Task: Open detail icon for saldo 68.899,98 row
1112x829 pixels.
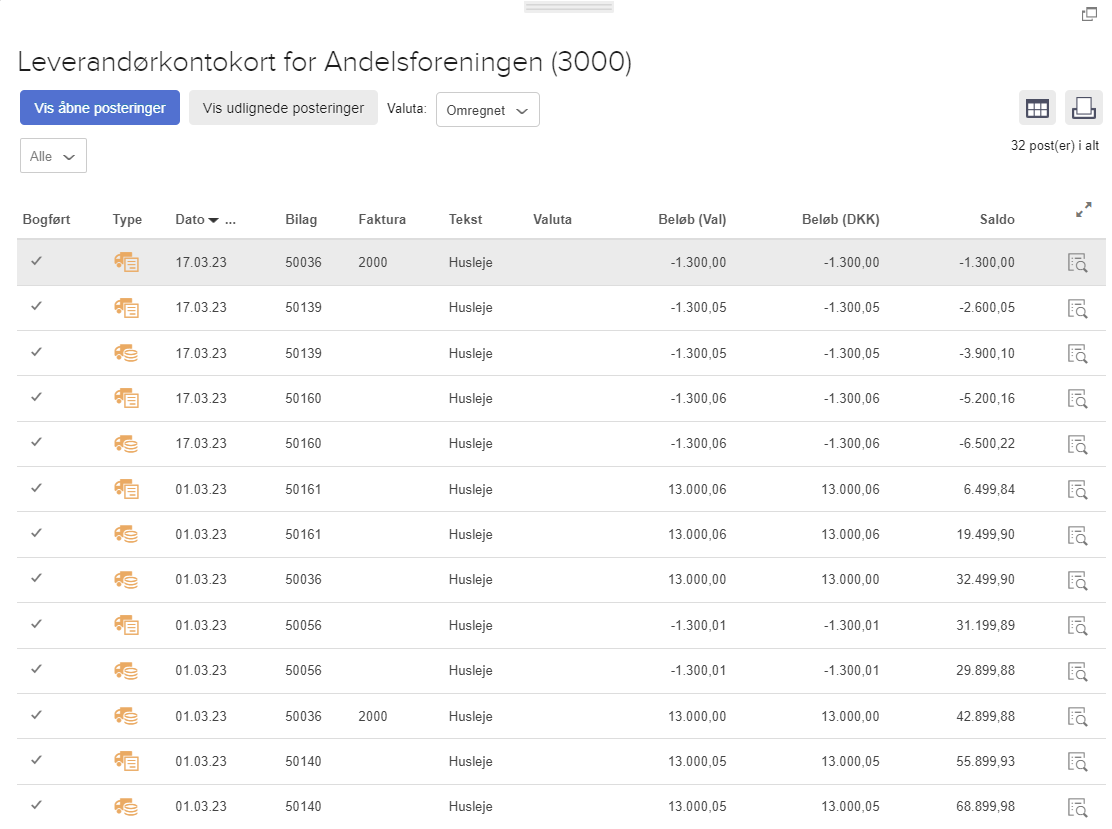Action: click(x=1077, y=807)
